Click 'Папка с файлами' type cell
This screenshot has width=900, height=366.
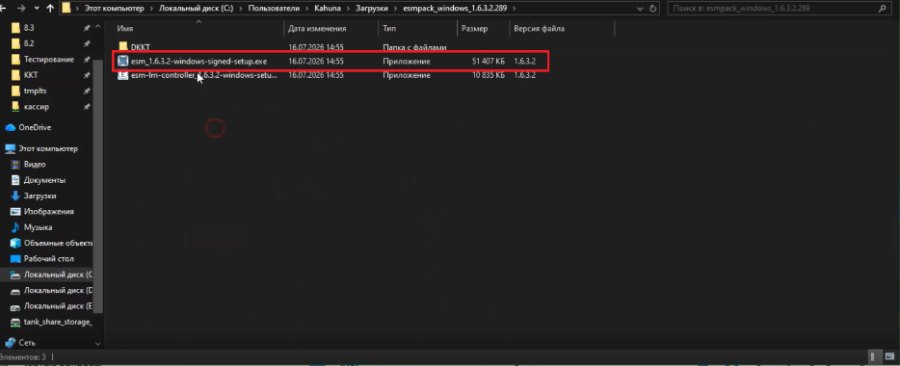414,47
